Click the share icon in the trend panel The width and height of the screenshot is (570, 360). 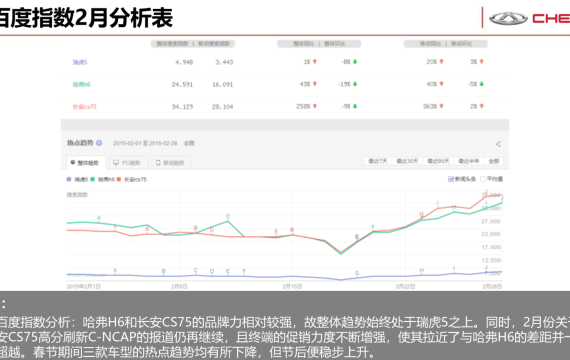498,144
